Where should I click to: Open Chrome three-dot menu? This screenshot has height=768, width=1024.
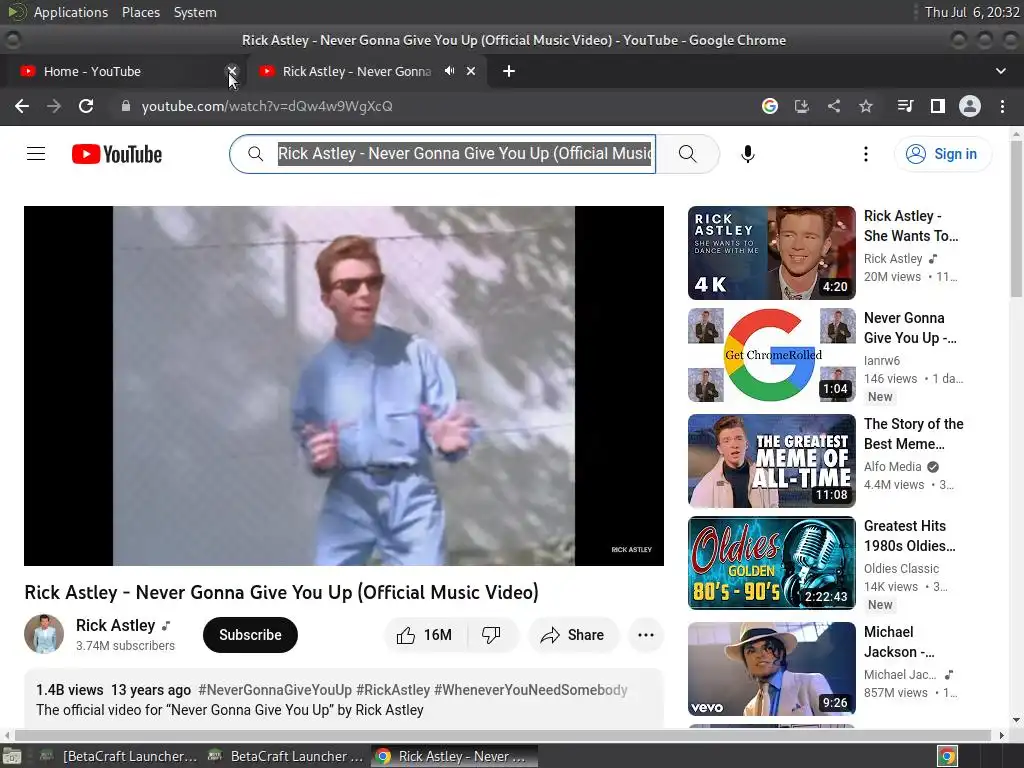1002,106
